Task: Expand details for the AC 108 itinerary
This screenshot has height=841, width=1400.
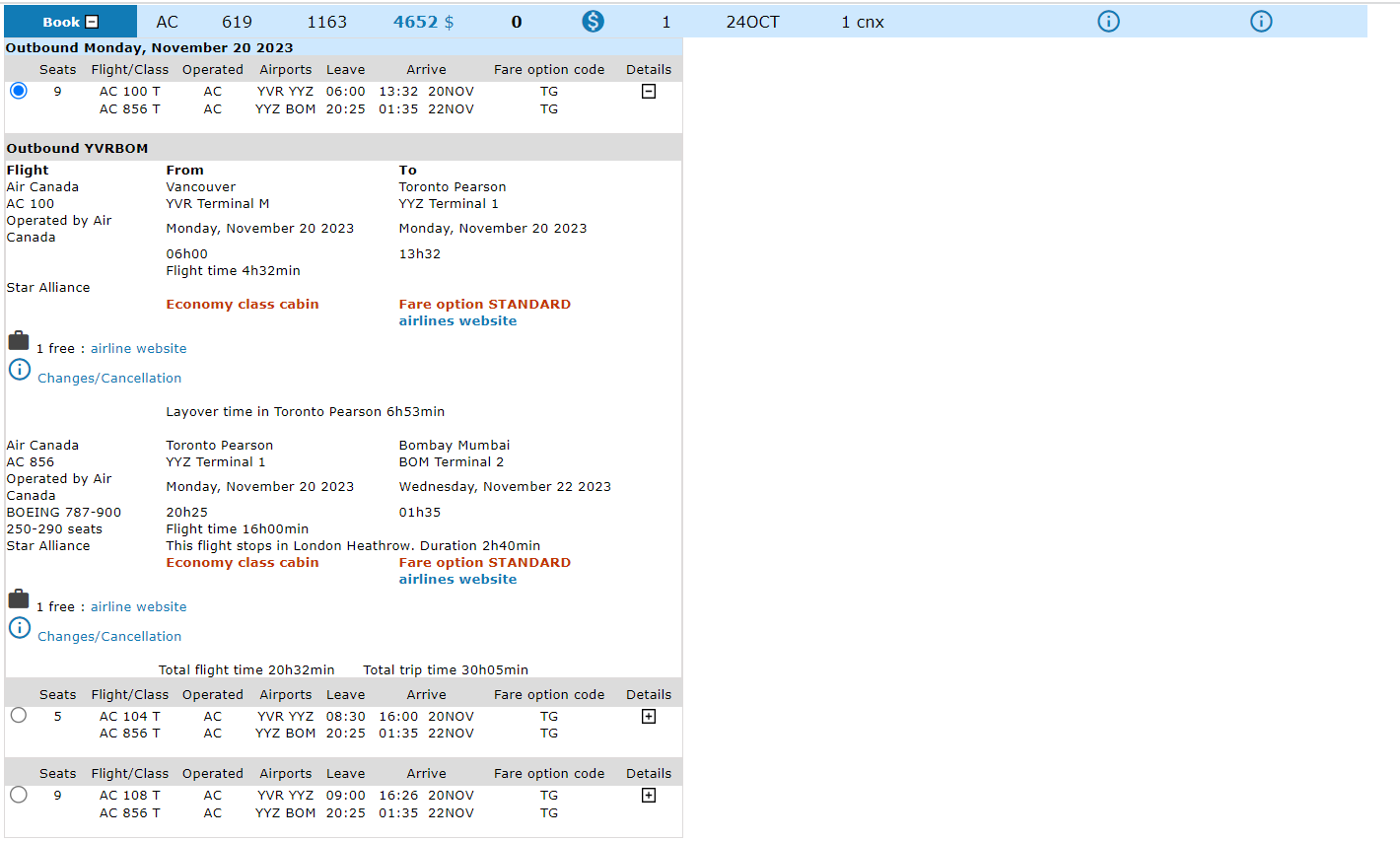Action: point(649,796)
